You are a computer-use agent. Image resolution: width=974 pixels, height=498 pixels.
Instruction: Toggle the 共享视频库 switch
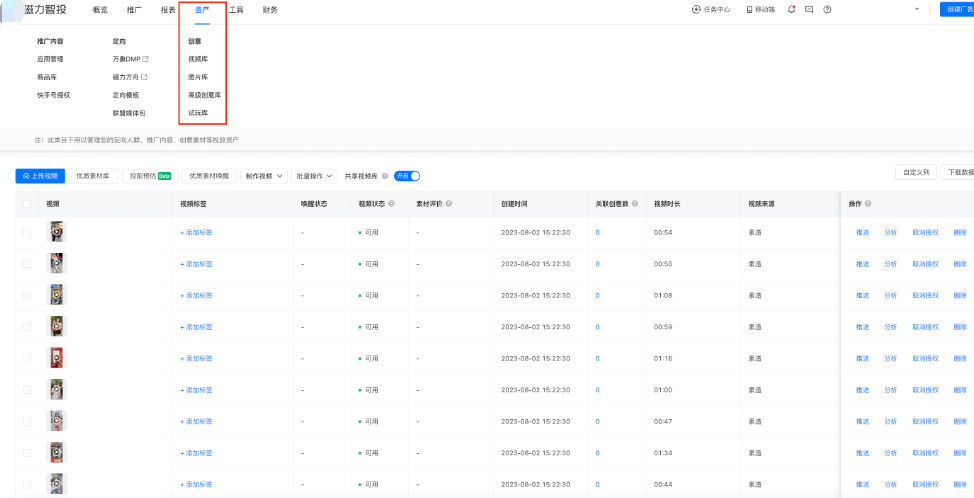(x=407, y=176)
